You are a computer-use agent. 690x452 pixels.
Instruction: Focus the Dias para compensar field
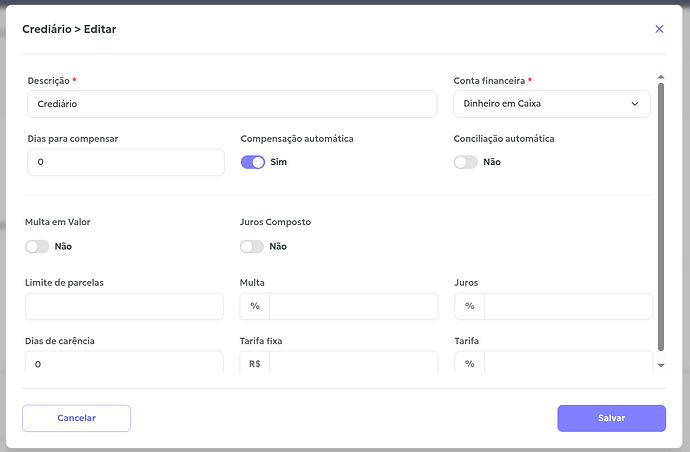pyautogui.click(x=125, y=162)
